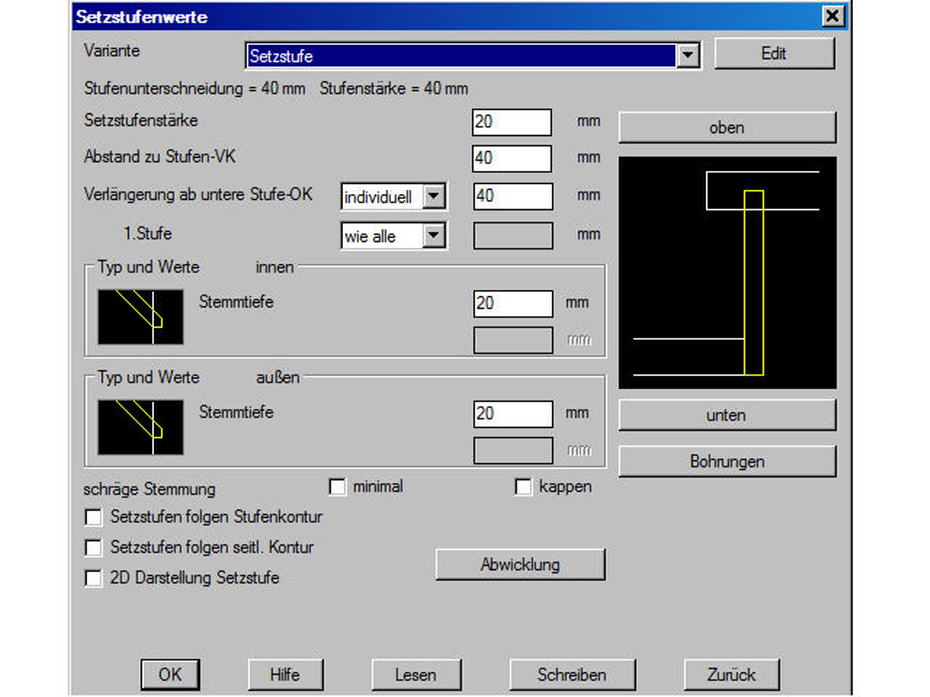Click the outer Stemmtiefe type preview icon
930x697 pixels.
click(x=140, y=427)
